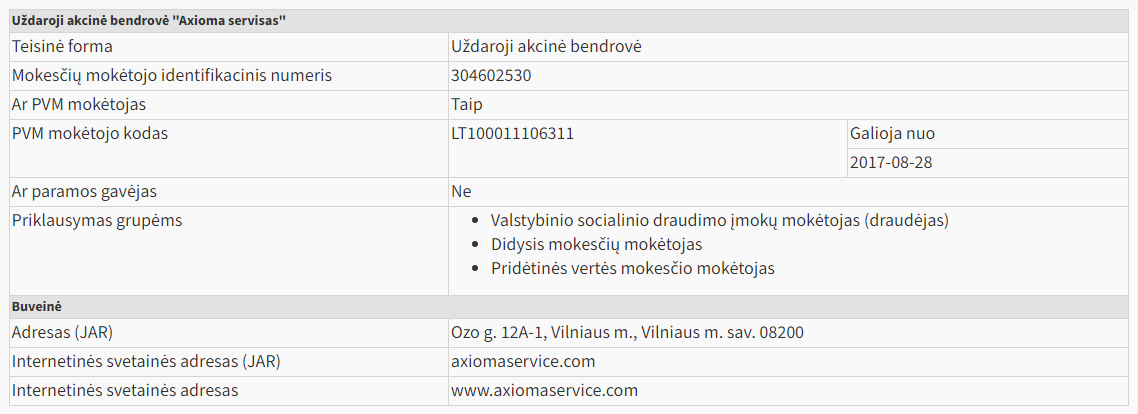This screenshot has width=1138, height=414.
Task: Click the date 2017-08-28
Action: click(x=891, y=162)
